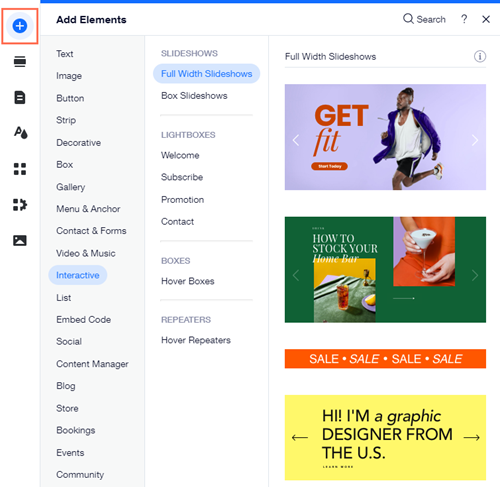The image size is (500, 487).
Task: Open the Content Manager category
Action: [92, 364]
